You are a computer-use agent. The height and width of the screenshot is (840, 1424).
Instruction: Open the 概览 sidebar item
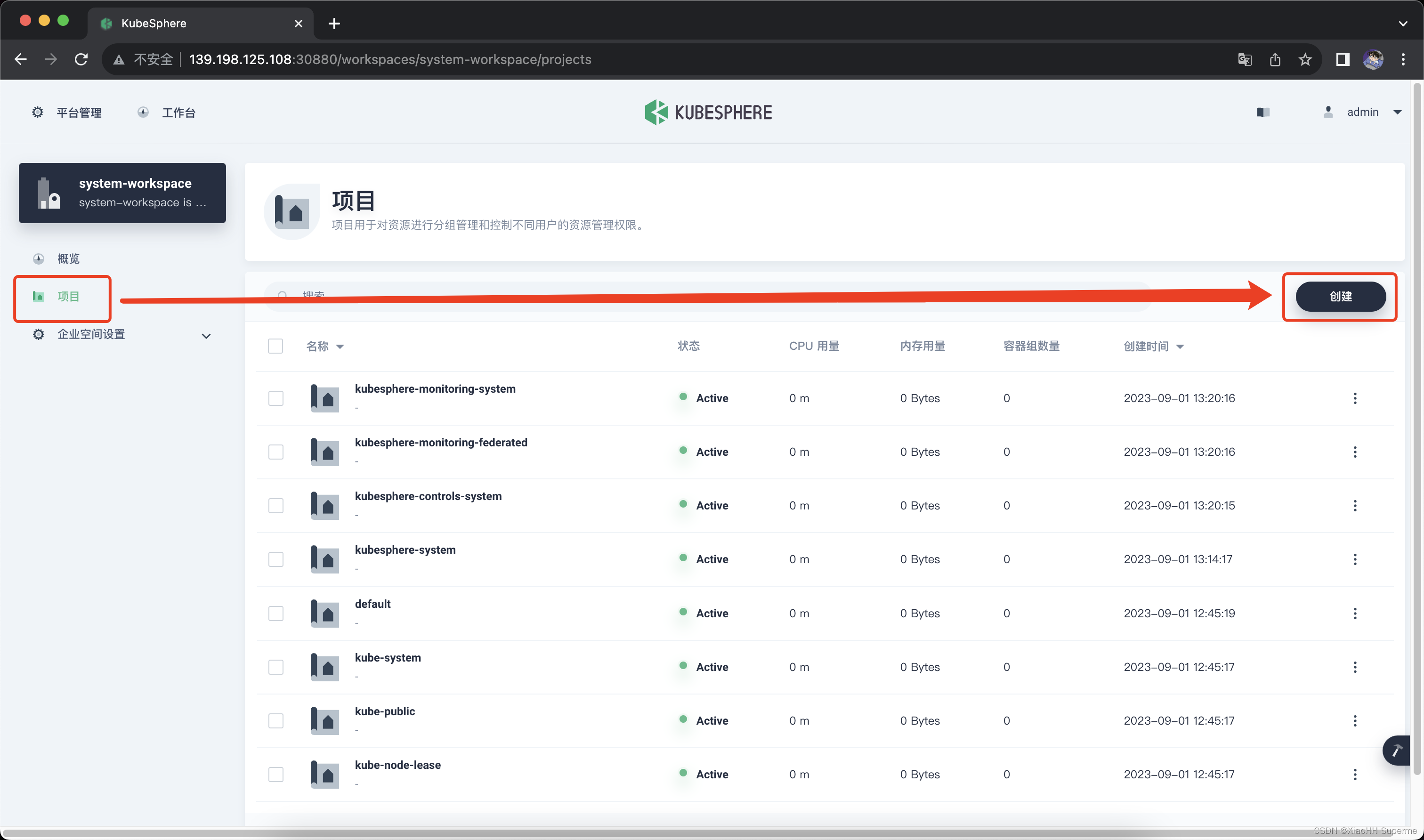point(68,258)
